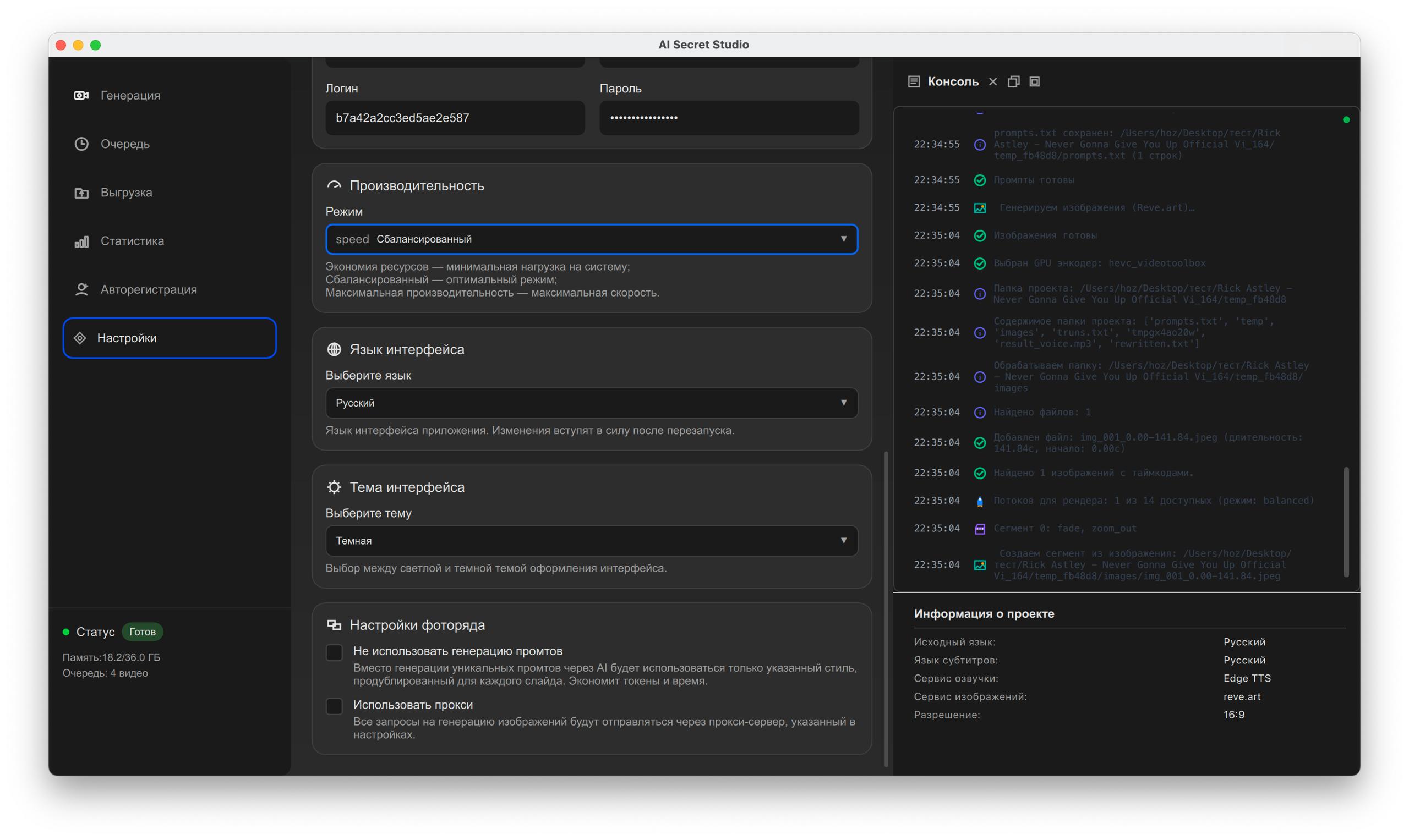
Task: Click the Логин input field
Action: pyautogui.click(x=455, y=118)
